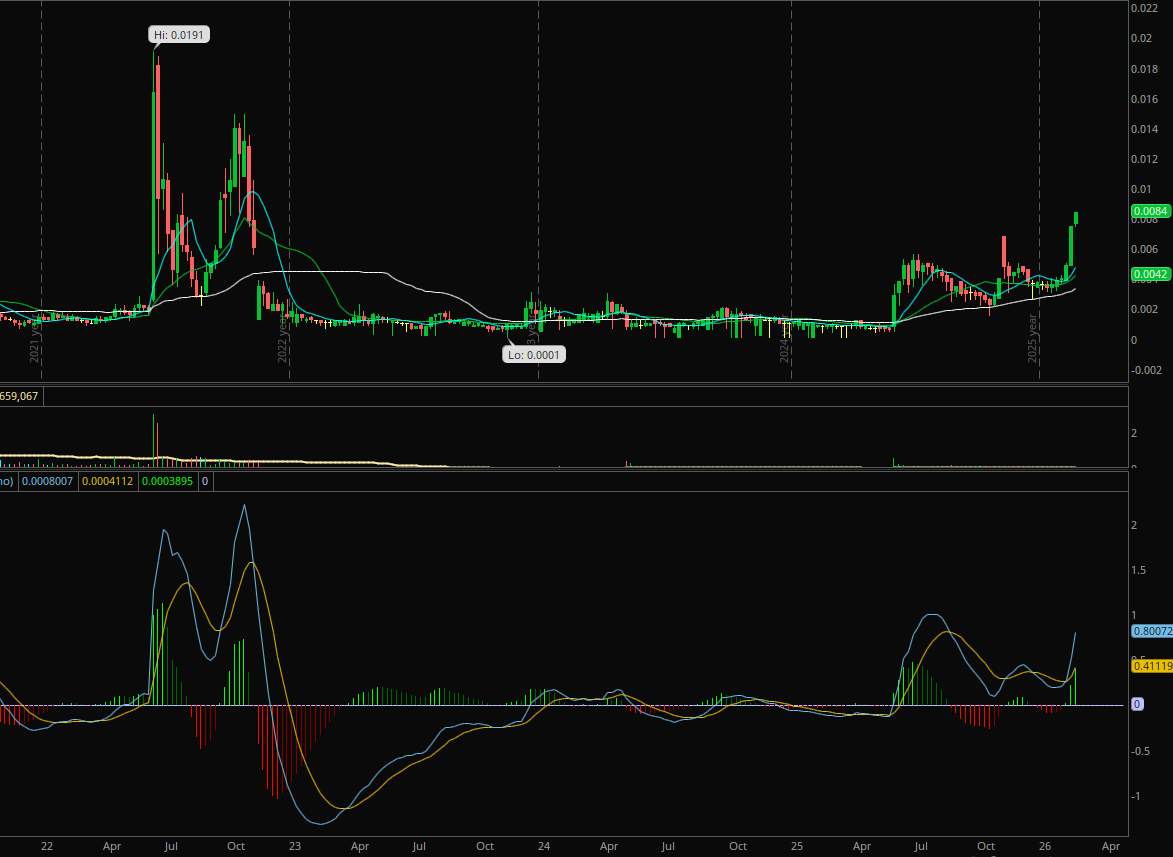This screenshot has width=1173, height=857.
Task: Click the 25 year label on time axis
Action: click(797, 846)
